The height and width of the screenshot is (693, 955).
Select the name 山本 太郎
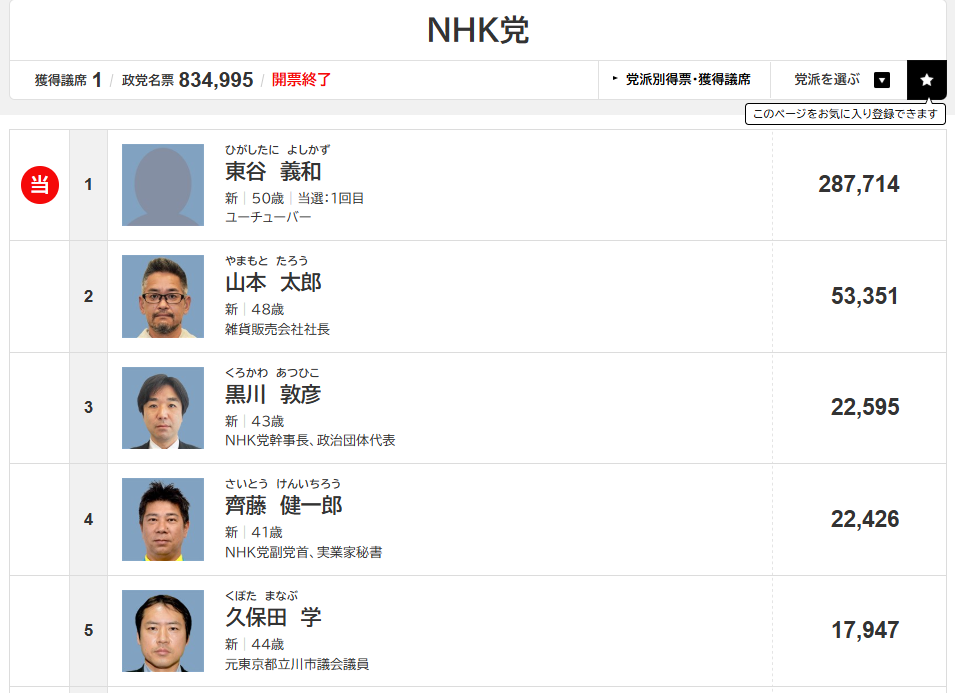click(x=273, y=283)
